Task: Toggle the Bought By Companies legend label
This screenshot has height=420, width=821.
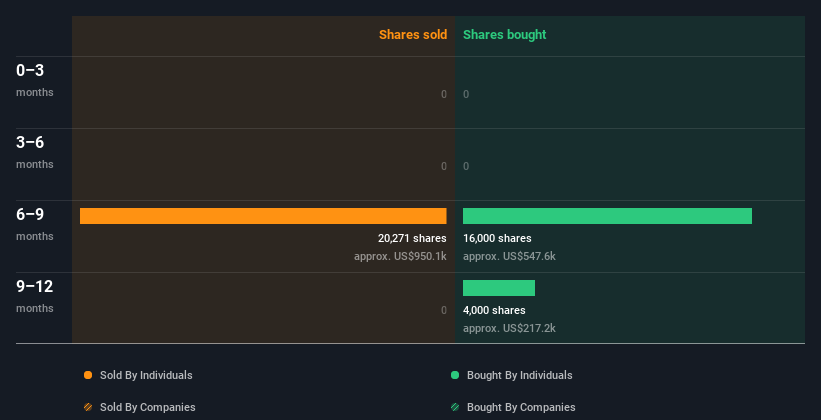Action: [521, 407]
